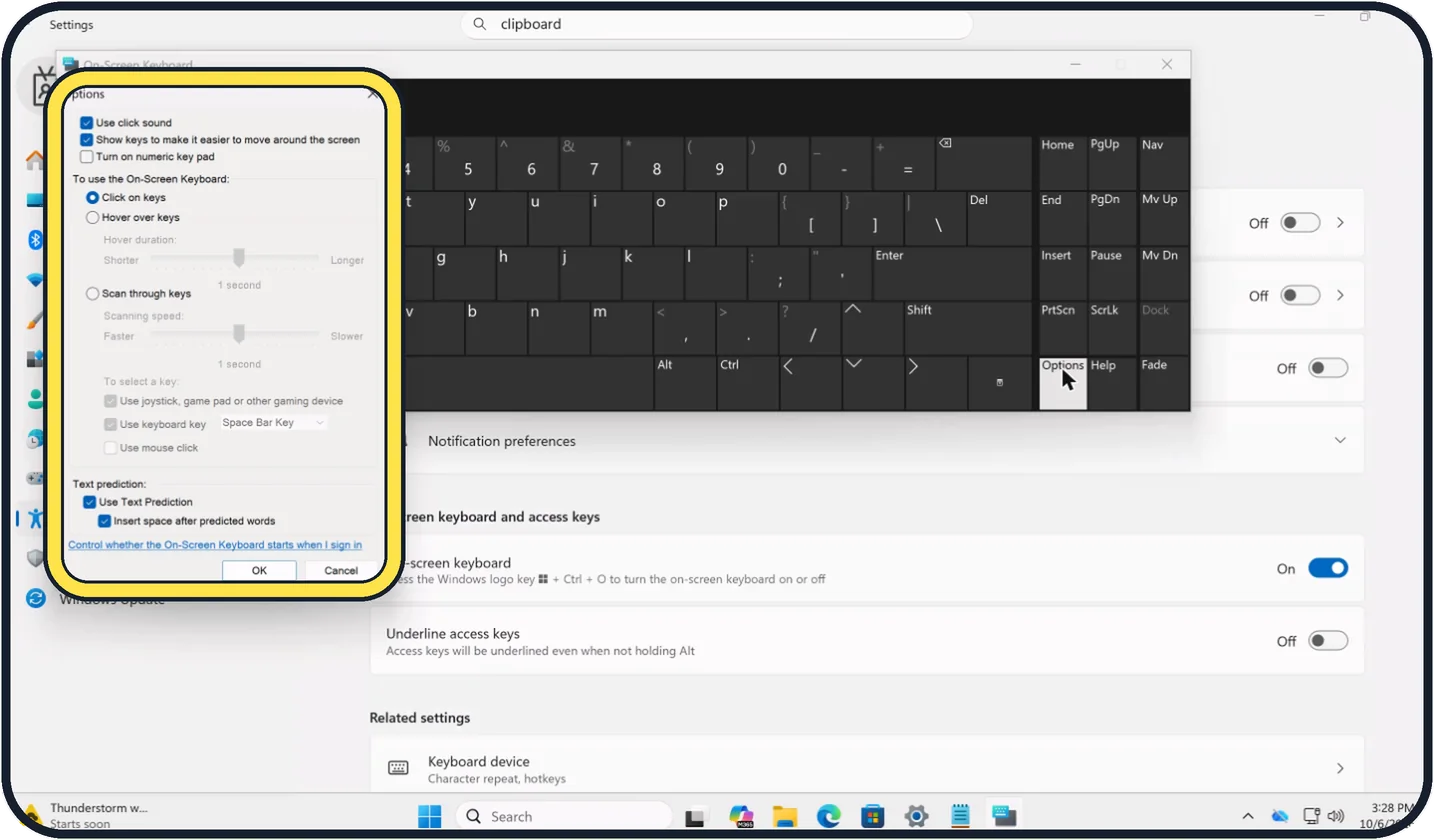Uncheck Use Text Prediction
Viewport: 1434px width, 840px height.
[x=90, y=502]
